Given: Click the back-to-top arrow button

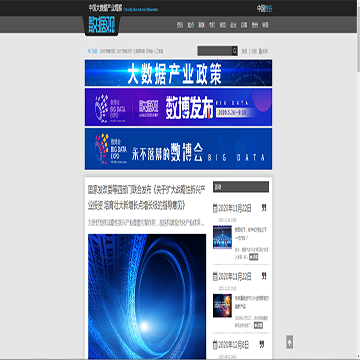Looking at the screenshot, I should coord(290,342).
